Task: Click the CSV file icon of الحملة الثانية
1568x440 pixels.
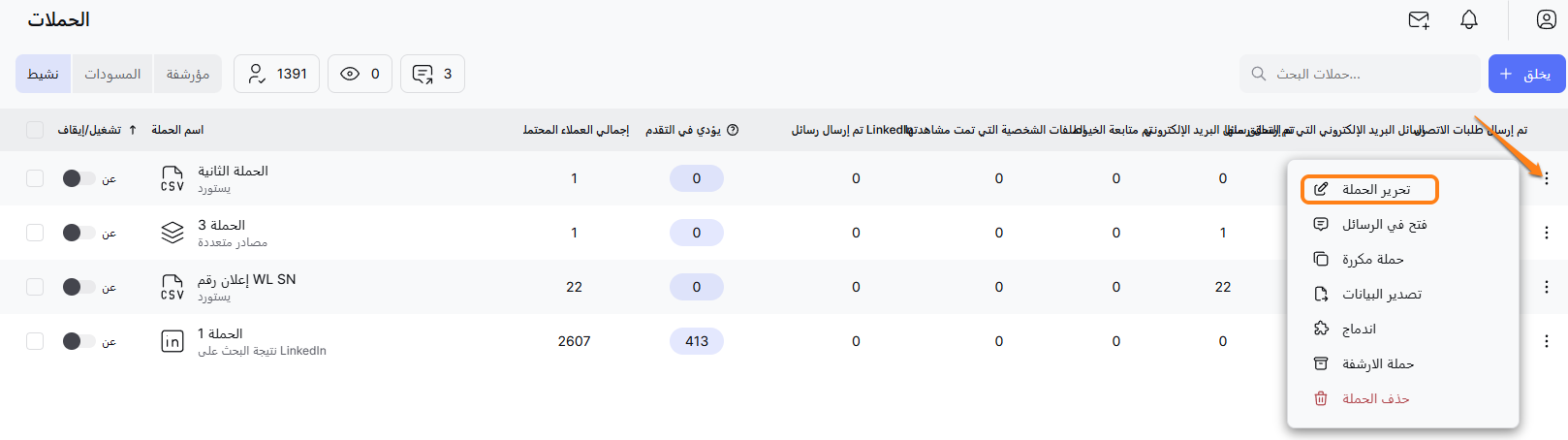Action: [172, 178]
